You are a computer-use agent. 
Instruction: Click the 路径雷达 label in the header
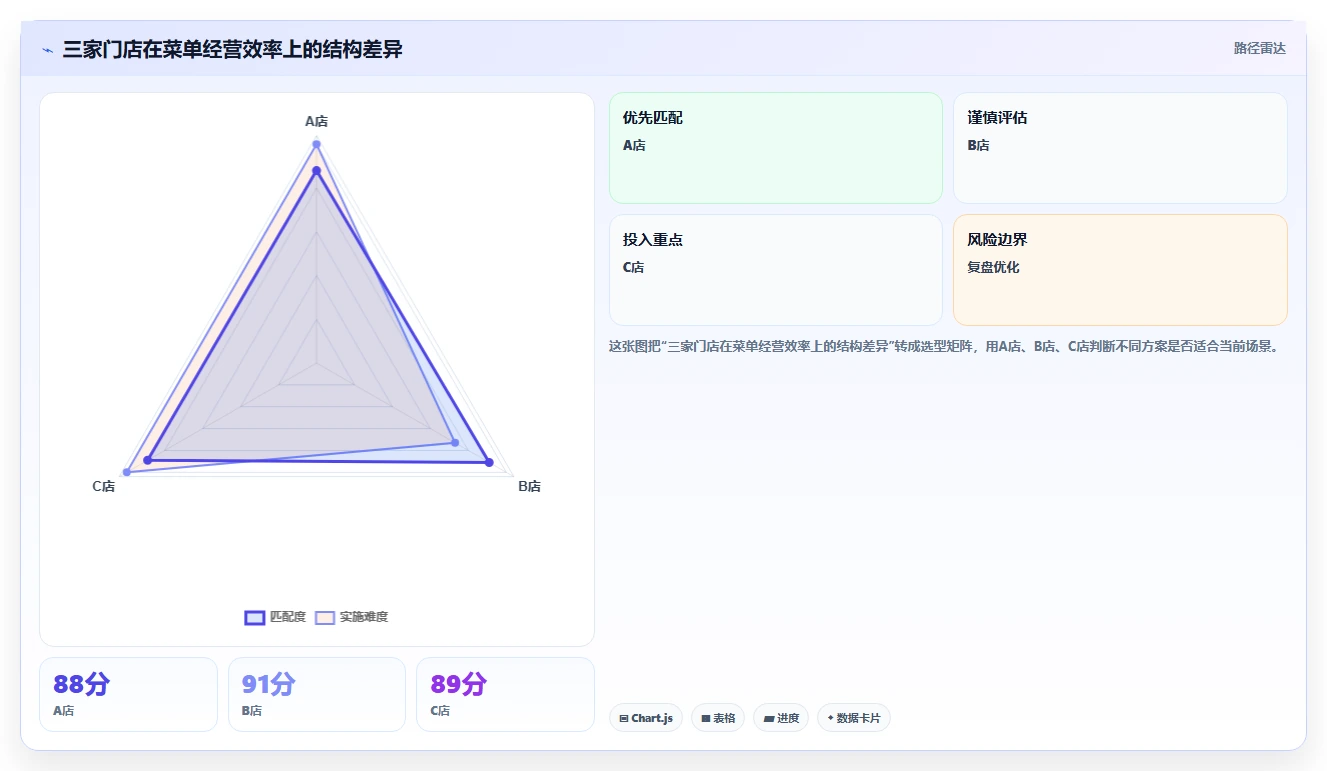tap(1260, 48)
